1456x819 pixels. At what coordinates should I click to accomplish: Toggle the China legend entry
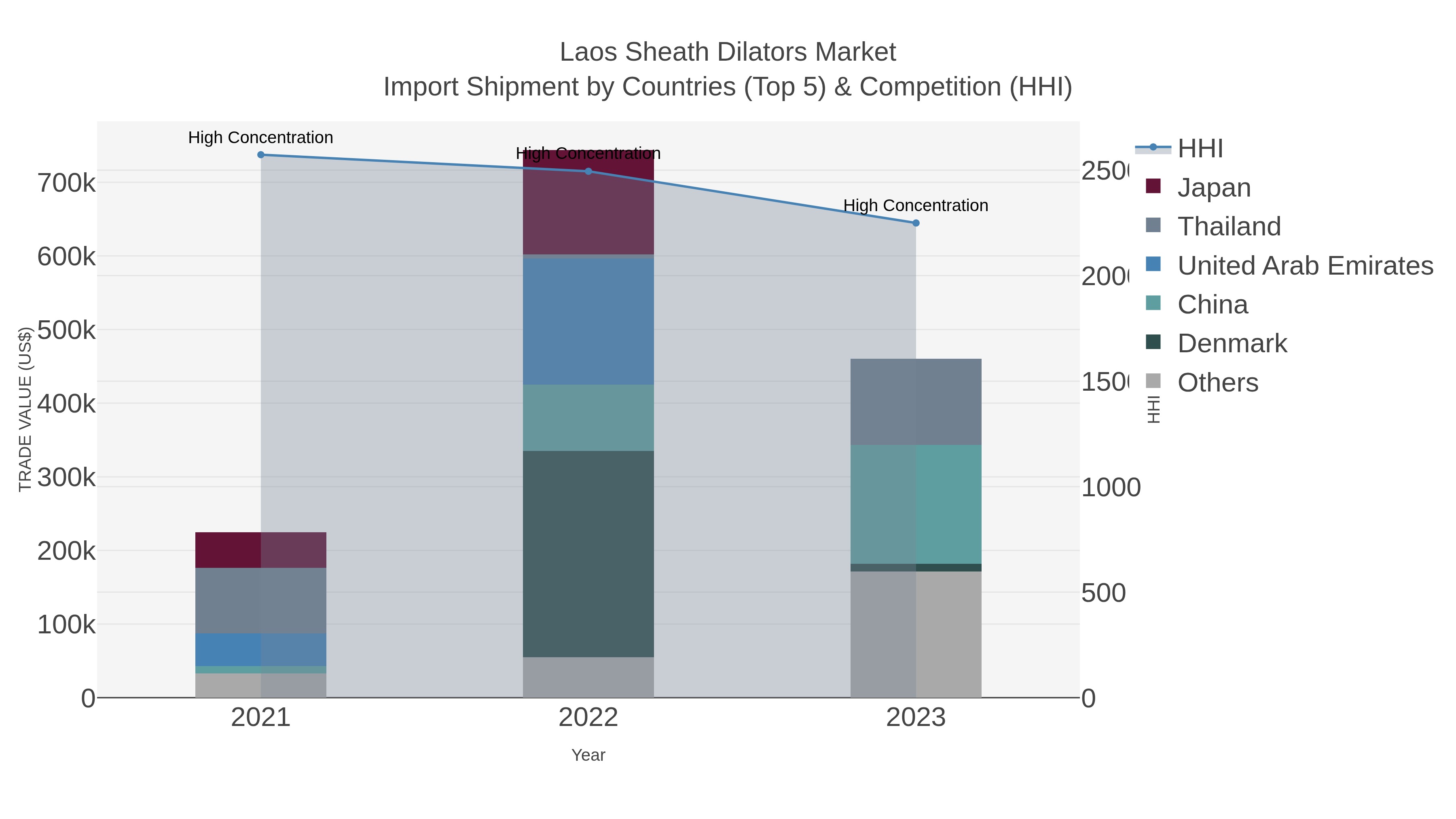pos(1197,304)
